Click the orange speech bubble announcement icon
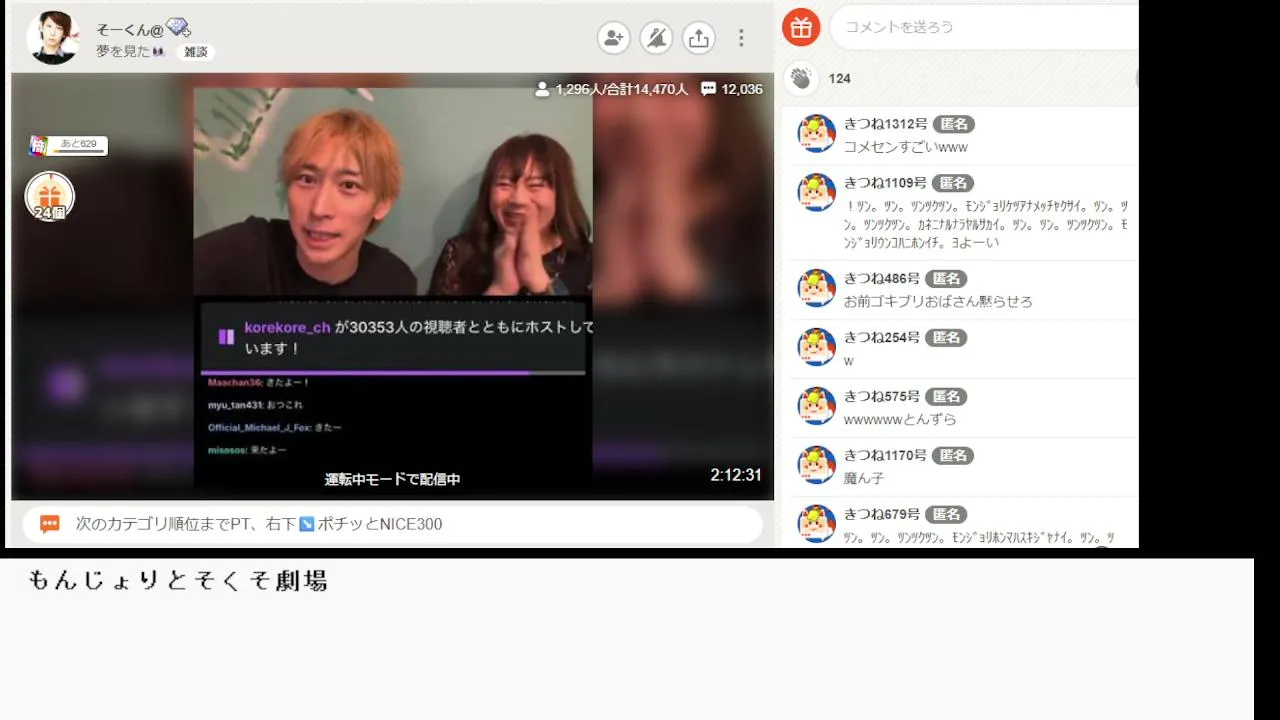This screenshot has height=720, width=1280. (50, 524)
